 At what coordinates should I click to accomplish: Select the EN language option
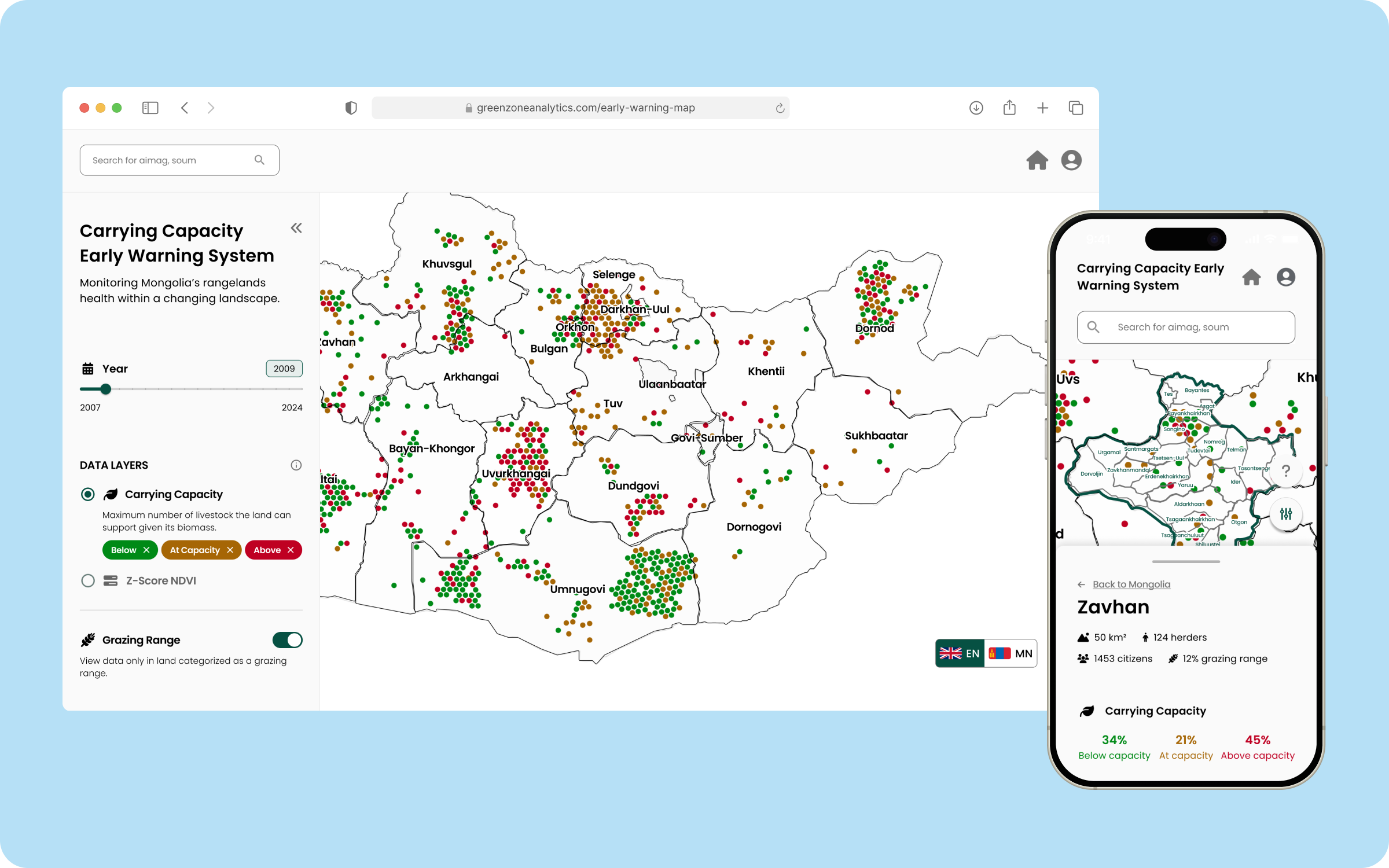coord(960,653)
